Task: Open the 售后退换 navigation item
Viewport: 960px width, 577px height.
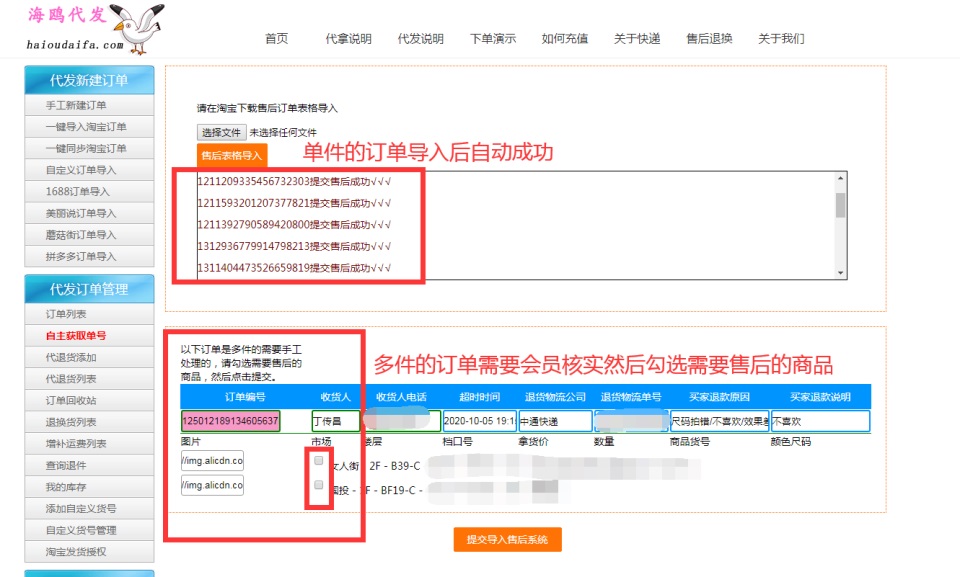Action: [709, 39]
